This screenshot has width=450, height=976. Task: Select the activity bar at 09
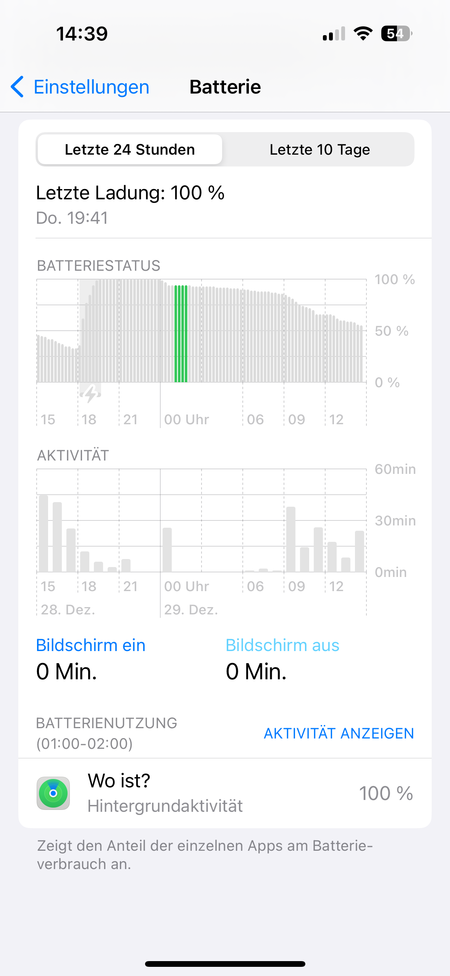[x=291, y=540]
